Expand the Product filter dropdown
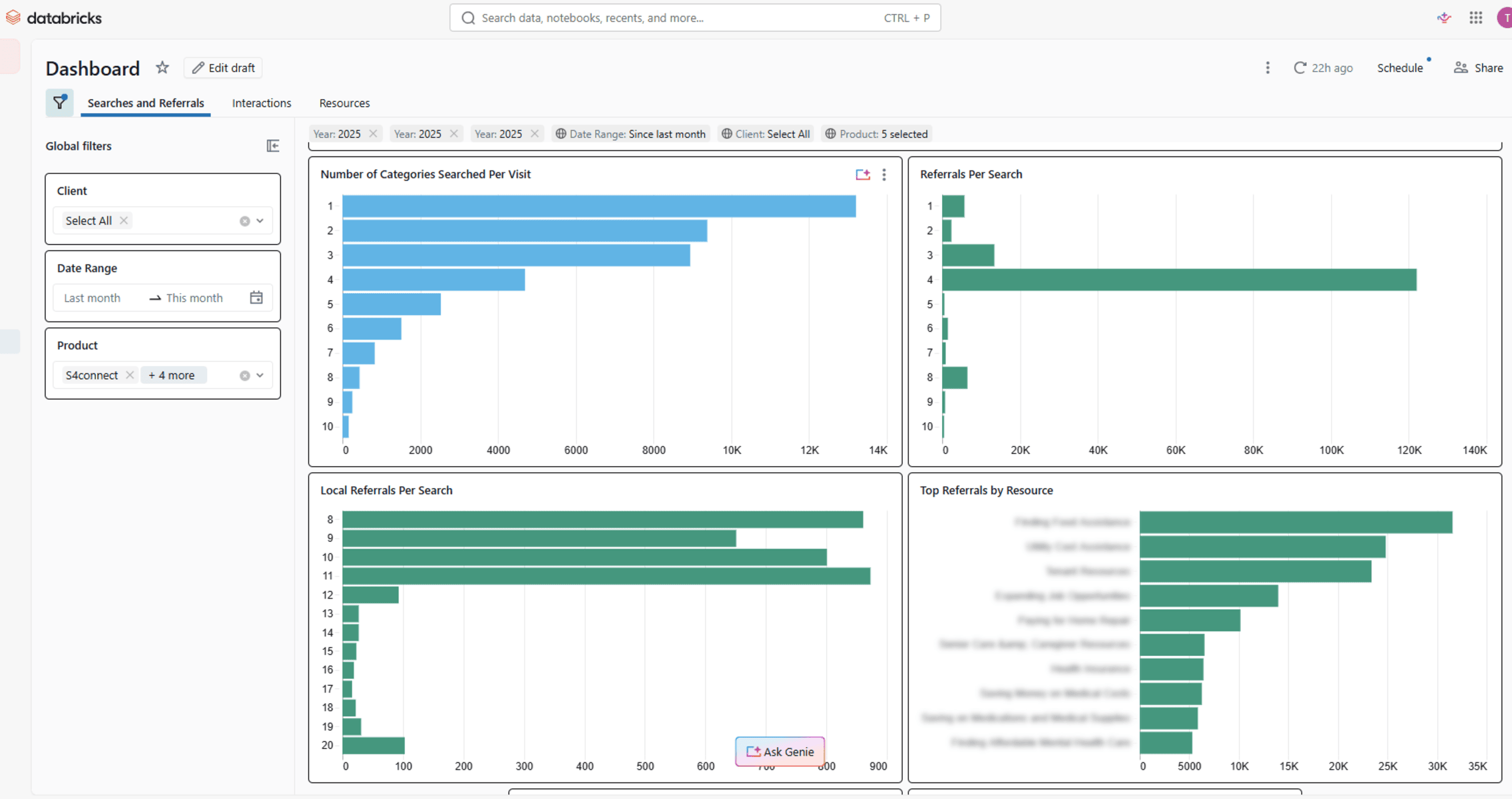Viewport: 1512px width, 799px height. coord(260,375)
